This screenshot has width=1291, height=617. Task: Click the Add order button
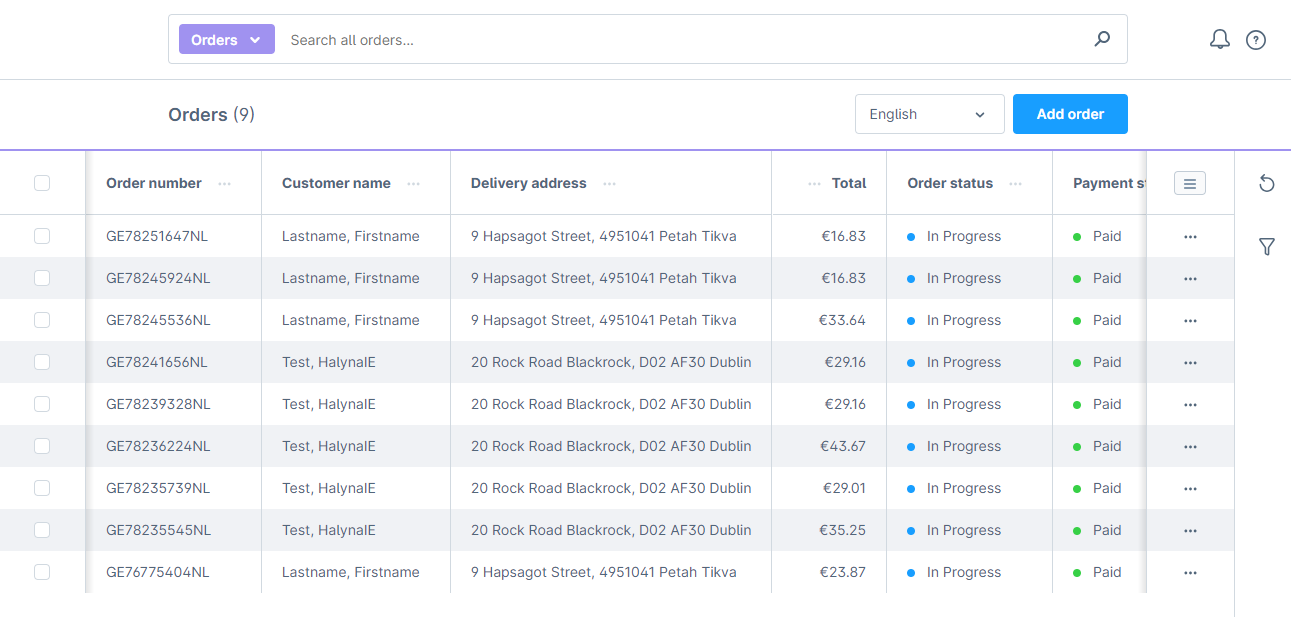coord(1070,113)
